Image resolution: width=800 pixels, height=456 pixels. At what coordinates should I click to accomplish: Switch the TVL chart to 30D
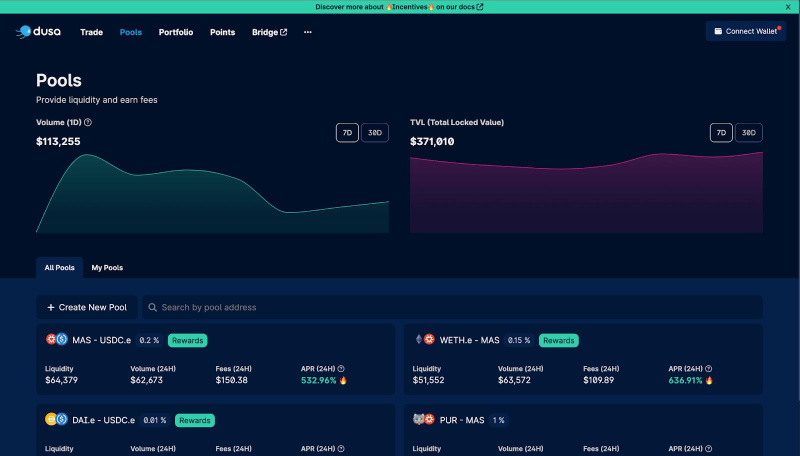[x=748, y=133]
